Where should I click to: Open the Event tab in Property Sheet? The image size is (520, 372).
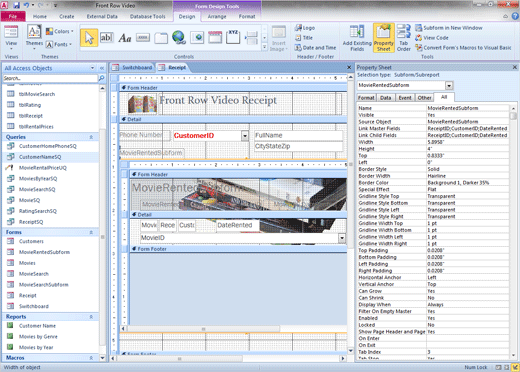(x=405, y=98)
